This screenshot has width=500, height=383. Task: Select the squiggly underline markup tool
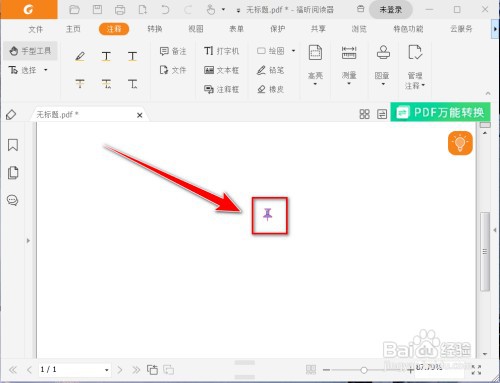[x=132, y=56]
